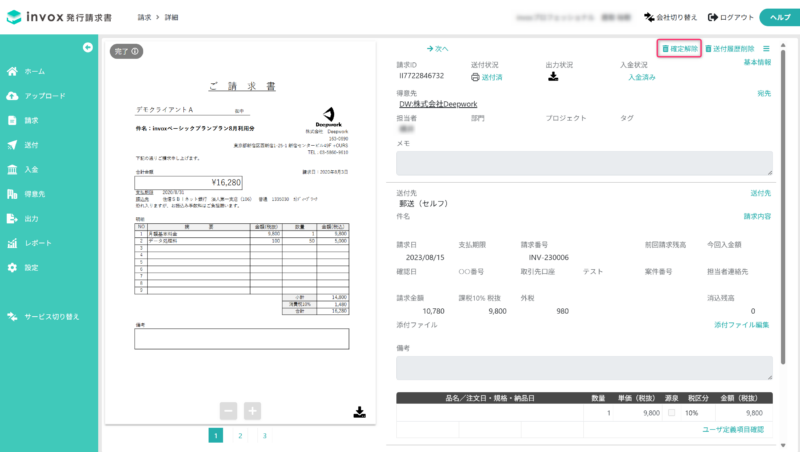Image resolution: width=800 pixels, height=452 pixels.
Task: Jump to 基本情報 section
Action: pyautogui.click(x=757, y=62)
